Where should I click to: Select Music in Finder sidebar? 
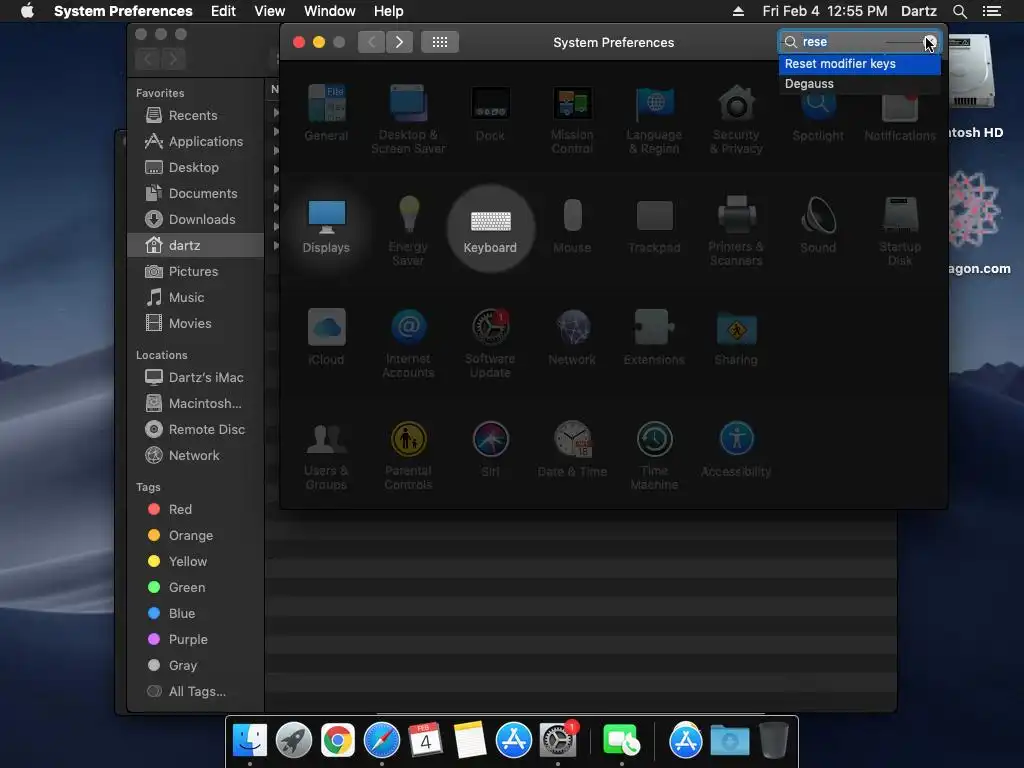click(x=196, y=298)
